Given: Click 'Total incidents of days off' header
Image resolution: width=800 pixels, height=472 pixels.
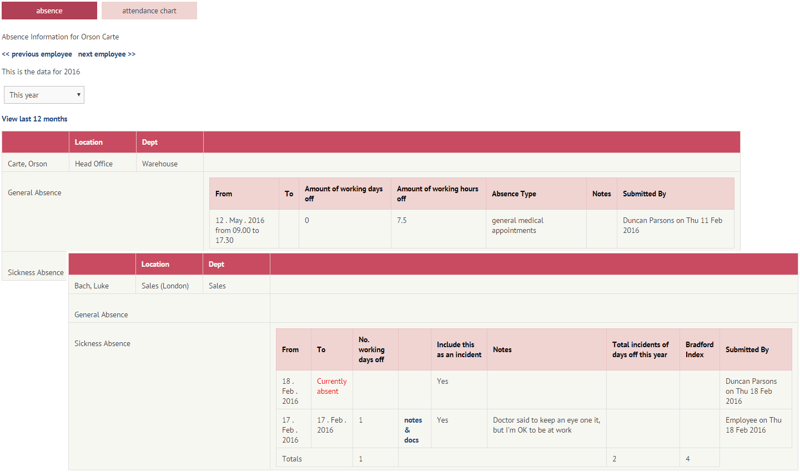Looking at the screenshot, I should point(640,350).
